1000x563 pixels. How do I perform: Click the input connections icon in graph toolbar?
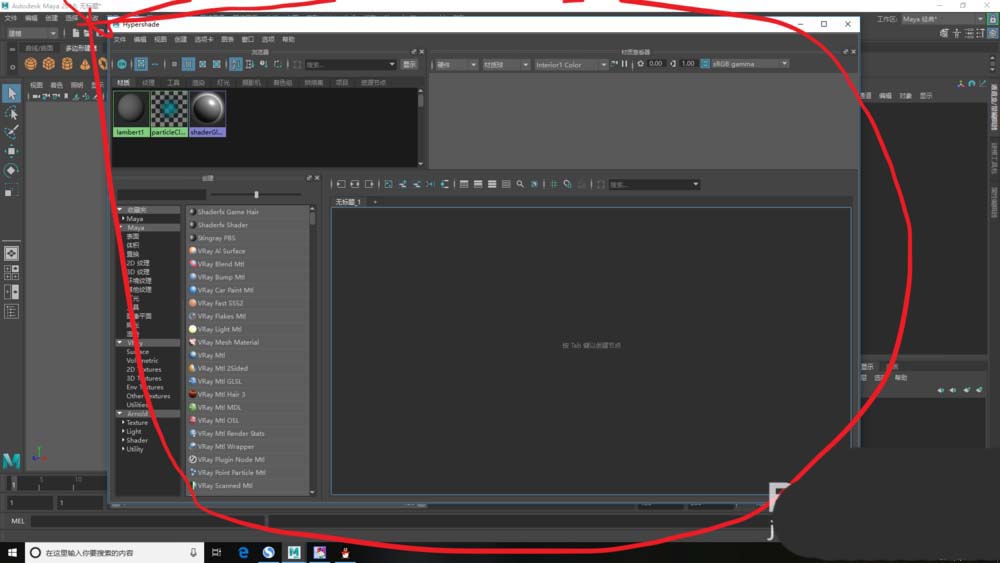point(341,184)
